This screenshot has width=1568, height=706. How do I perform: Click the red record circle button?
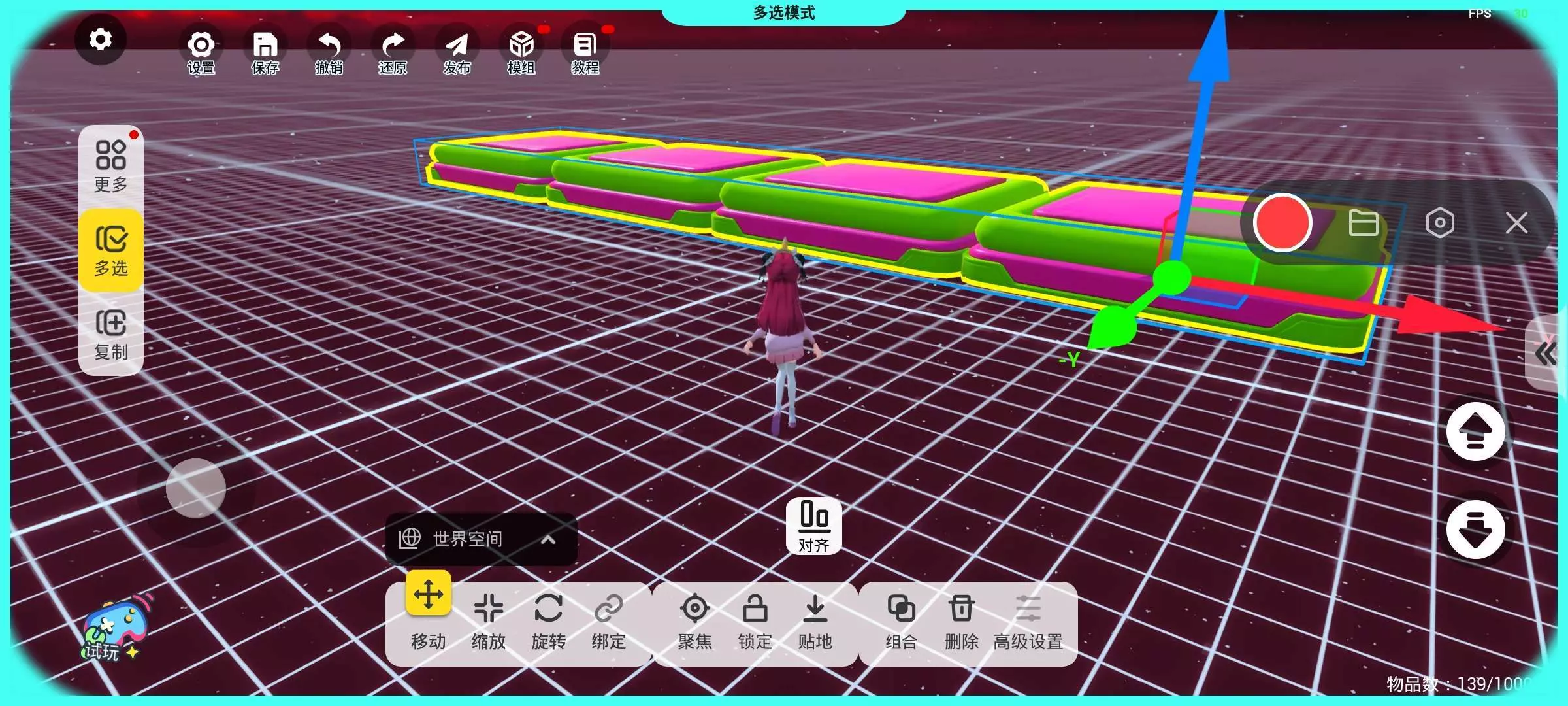click(1282, 223)
